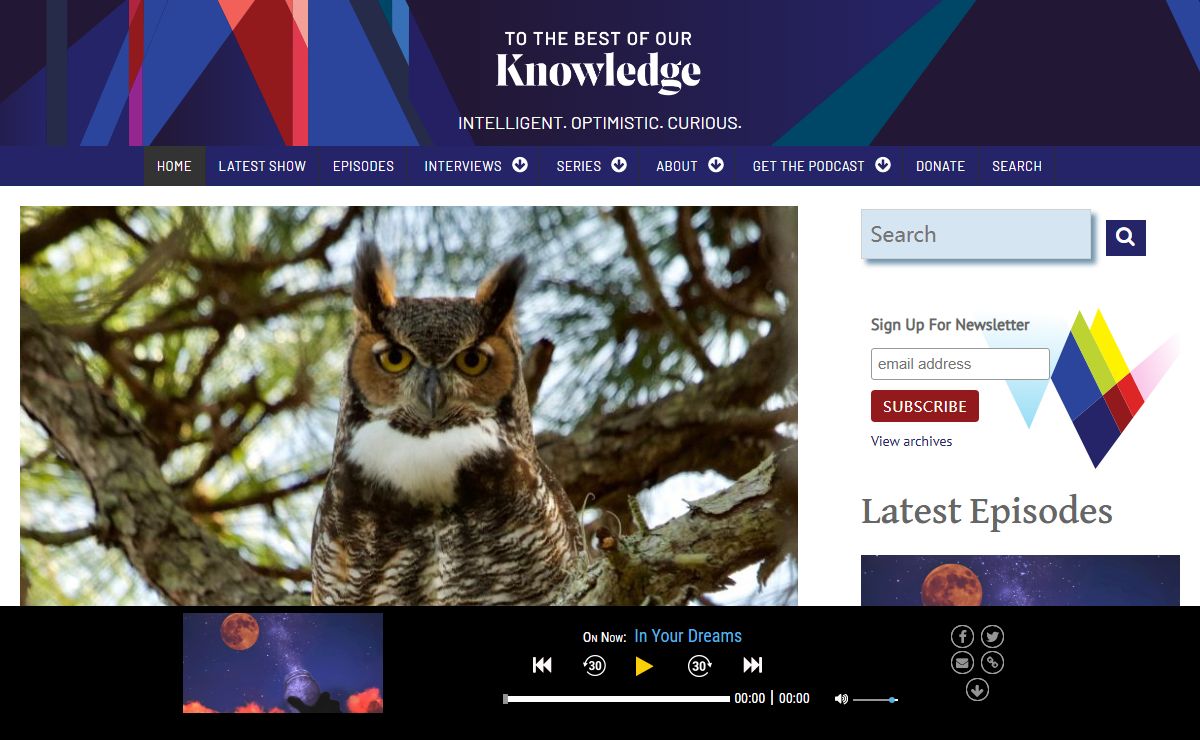Open Episodes nav item
The width and height of the screenshot is (1200, 740).
tap(363, 166)
